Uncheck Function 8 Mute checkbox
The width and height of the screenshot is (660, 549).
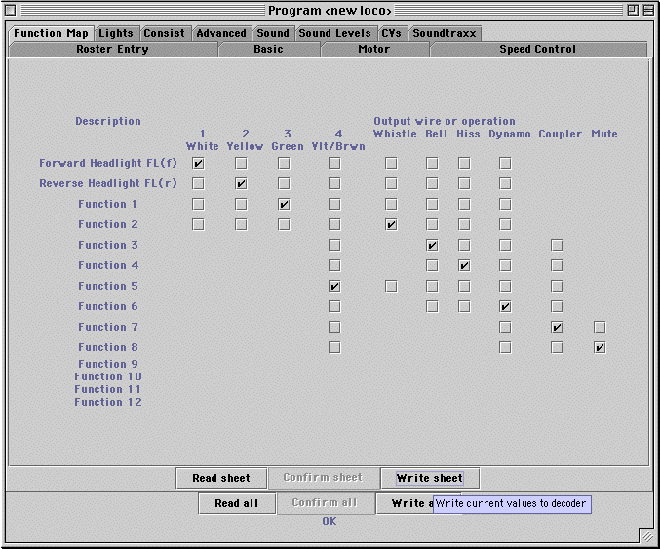click(600, 348)
